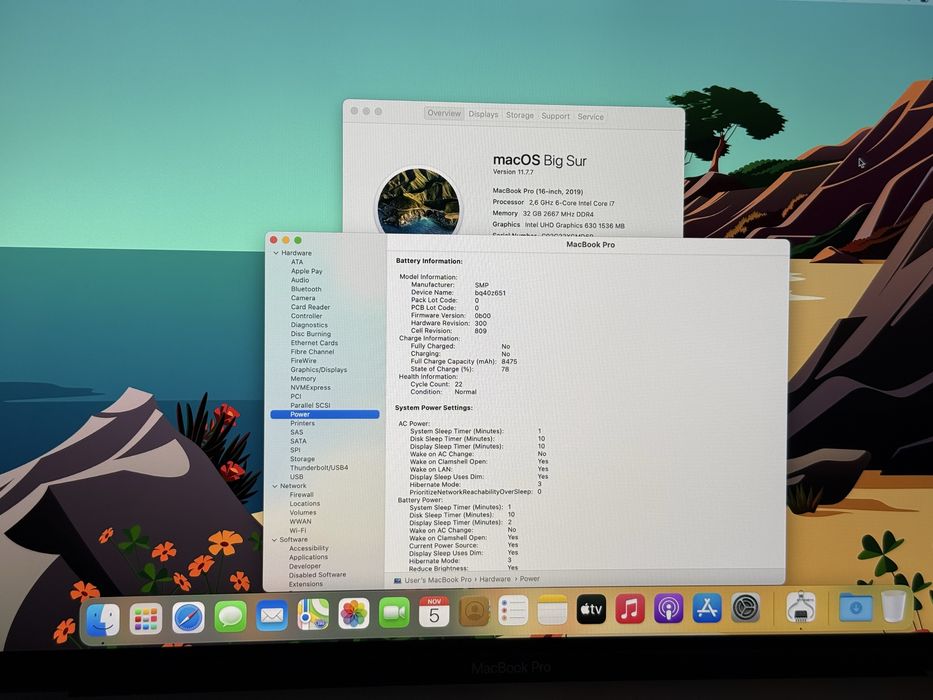Open the Mail app in the Dock
933x700 pixels.
coord(272,615)
